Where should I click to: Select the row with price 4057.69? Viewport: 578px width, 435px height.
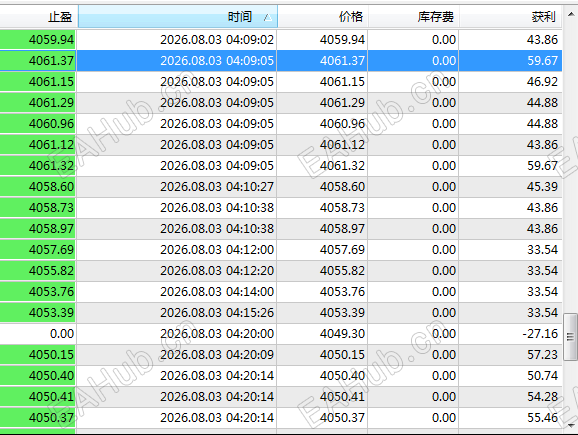tap(281, 250)
